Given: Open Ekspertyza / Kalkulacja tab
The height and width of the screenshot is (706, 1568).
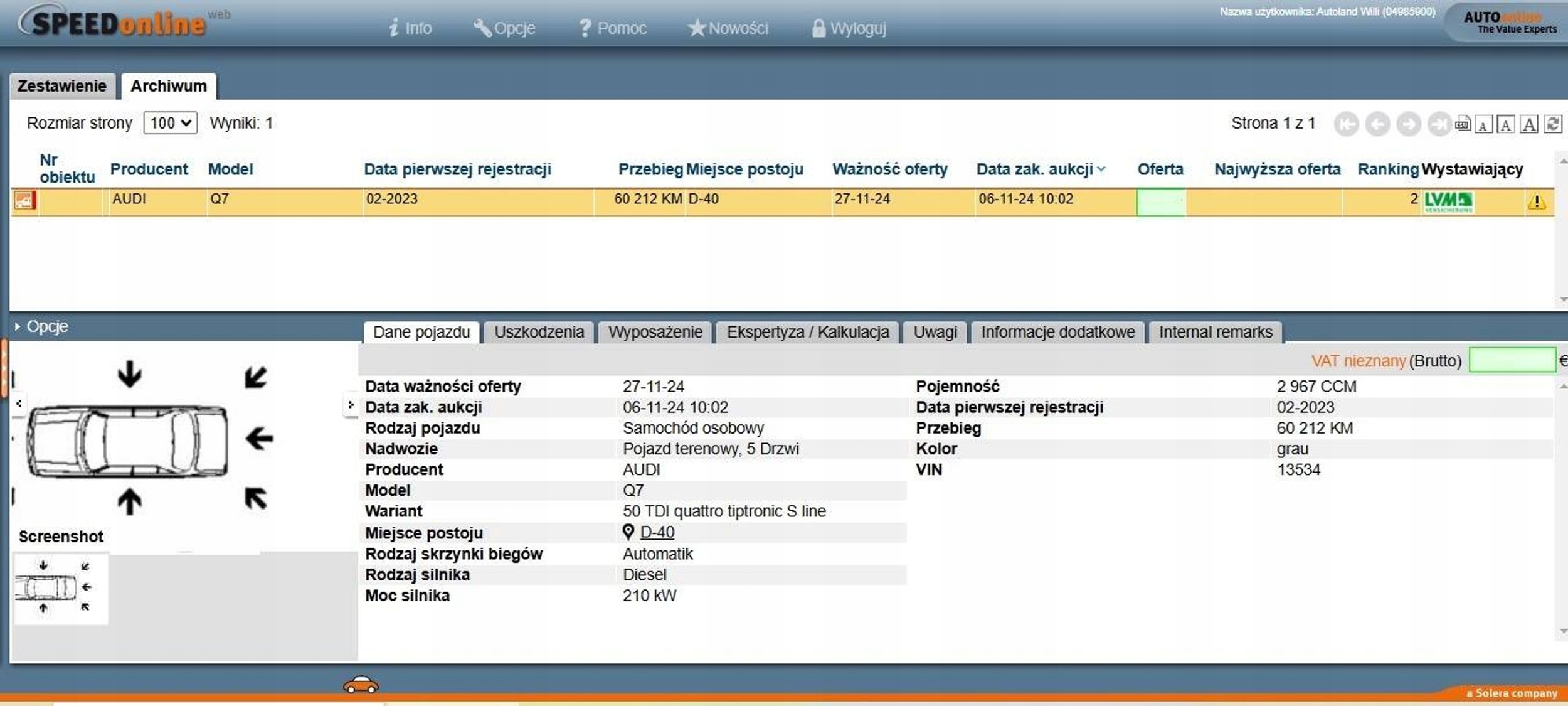Looking at the screenshot, I should pos(807,332).
